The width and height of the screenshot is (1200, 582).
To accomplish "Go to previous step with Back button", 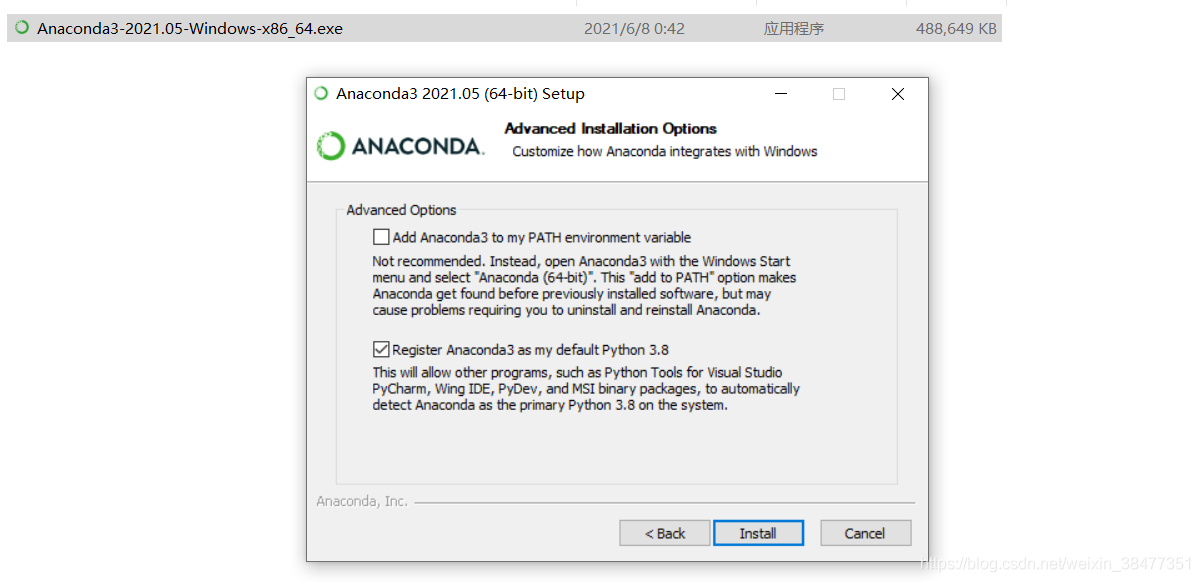I will pos(664,533).
